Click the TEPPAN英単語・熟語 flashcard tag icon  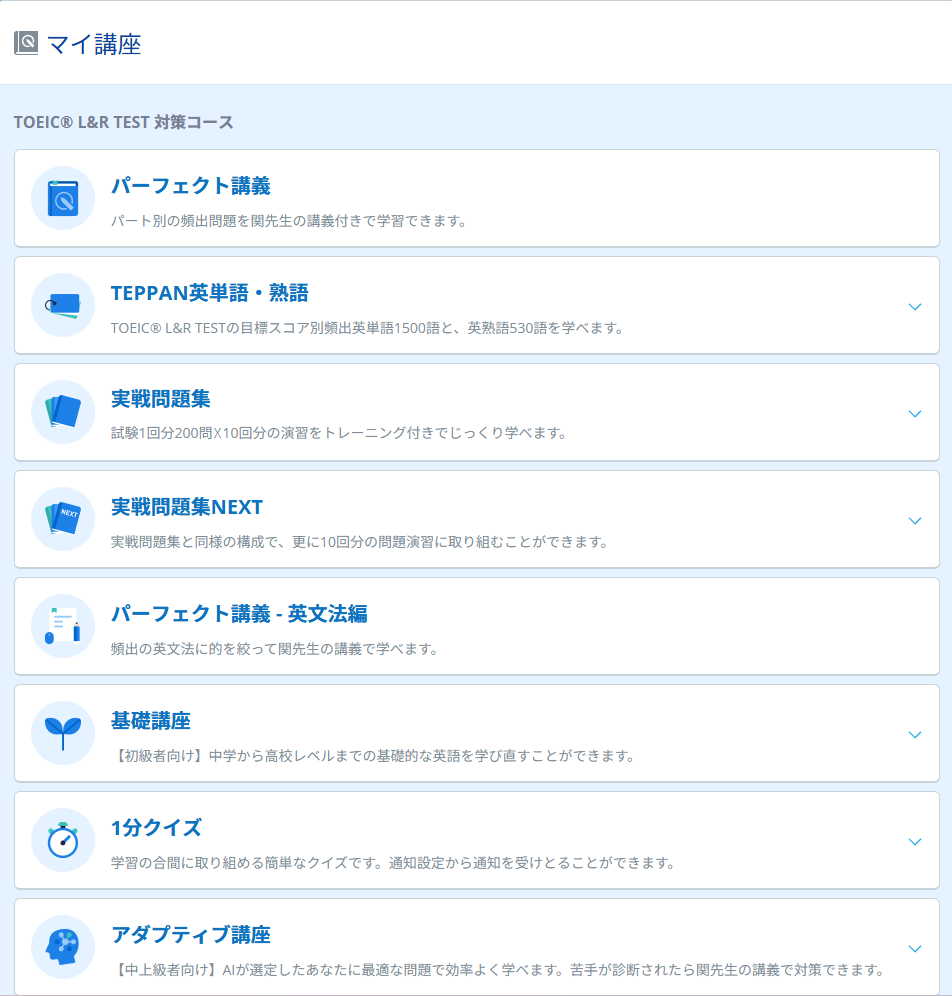tap(63, 305)
